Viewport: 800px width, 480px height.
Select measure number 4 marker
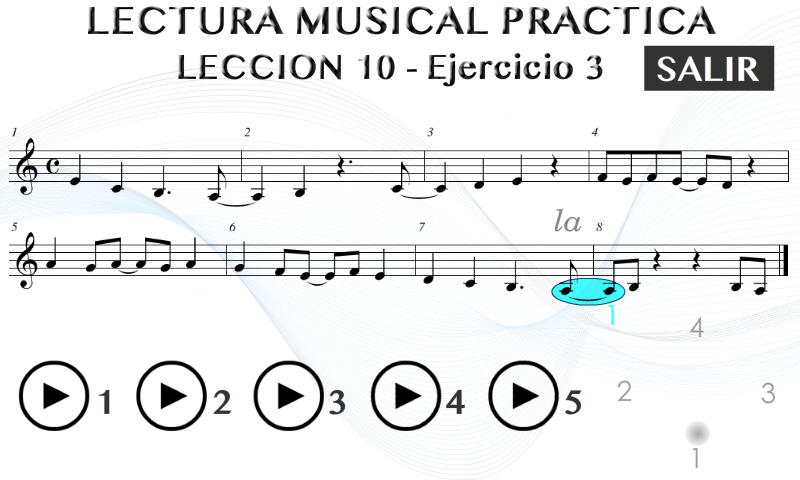594,132
